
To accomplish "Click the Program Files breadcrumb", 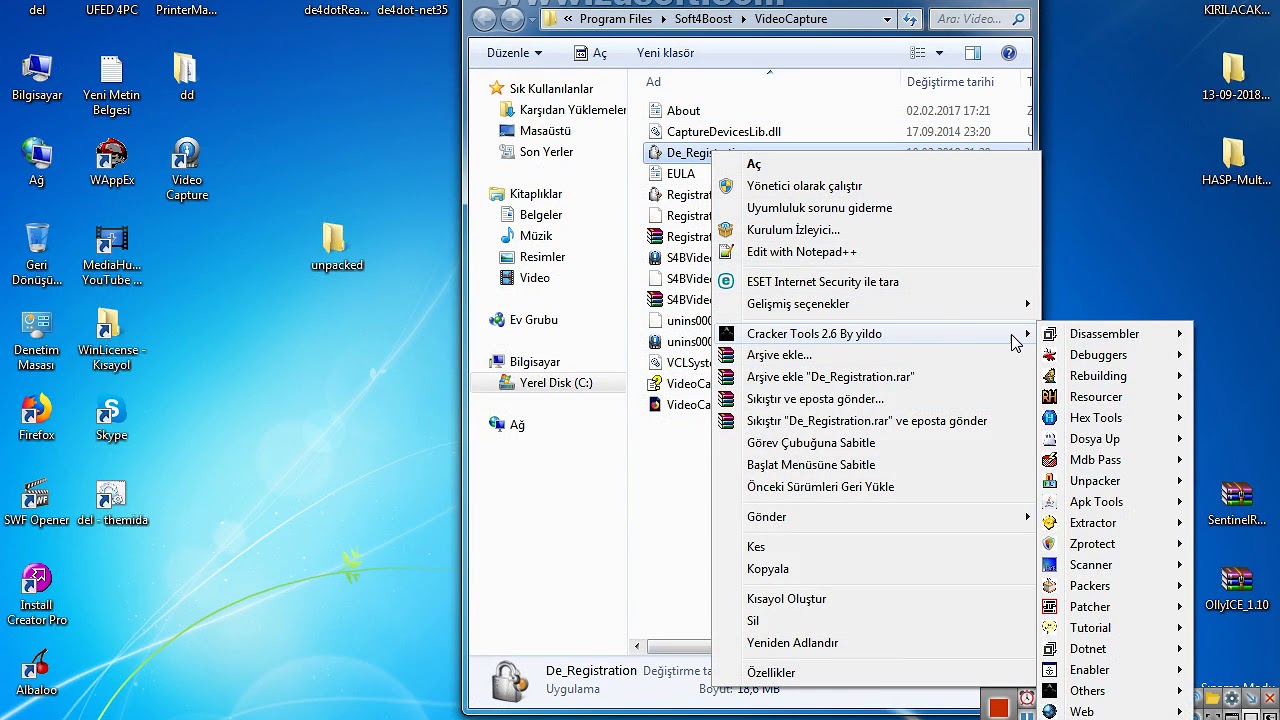I will coord(617,19).
